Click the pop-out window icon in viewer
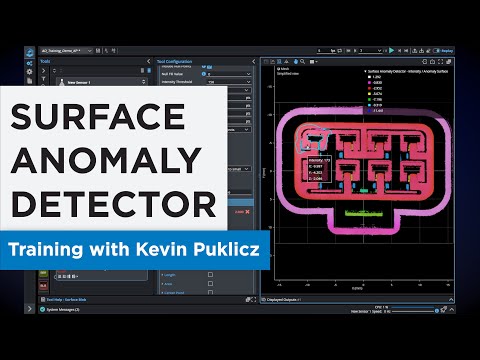 (x=449, y=62)
